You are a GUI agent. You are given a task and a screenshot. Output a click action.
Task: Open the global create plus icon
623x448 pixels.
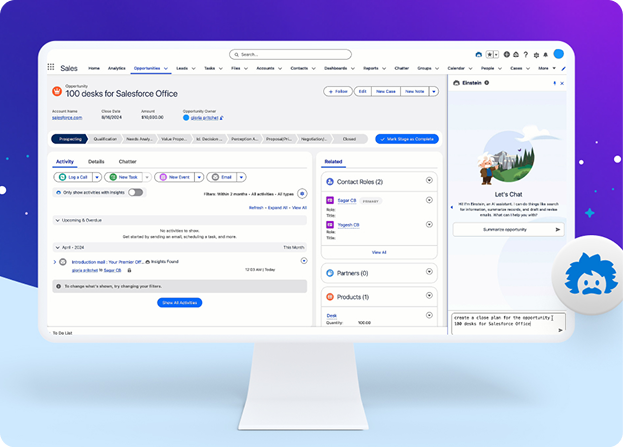507,54
